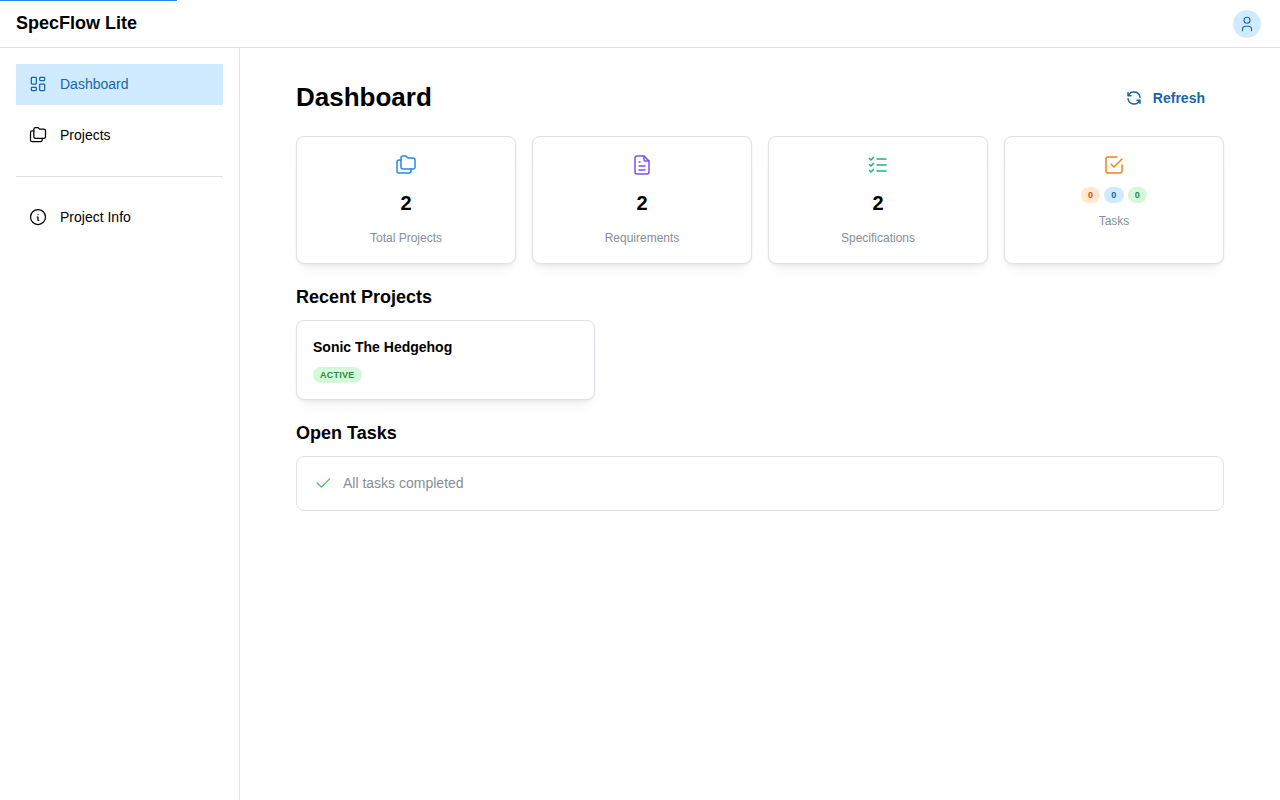The width and height of the screenshot is (1280, 800).
Task: Click the Refresh button label
Action: pos(1179,98)
